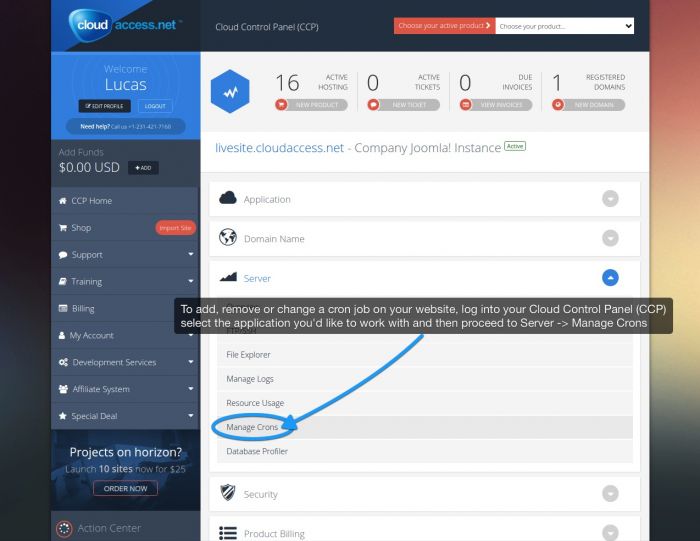The image size is (700, 541).
Task: Click the Action Center circular icon
Action: [64, 529]
